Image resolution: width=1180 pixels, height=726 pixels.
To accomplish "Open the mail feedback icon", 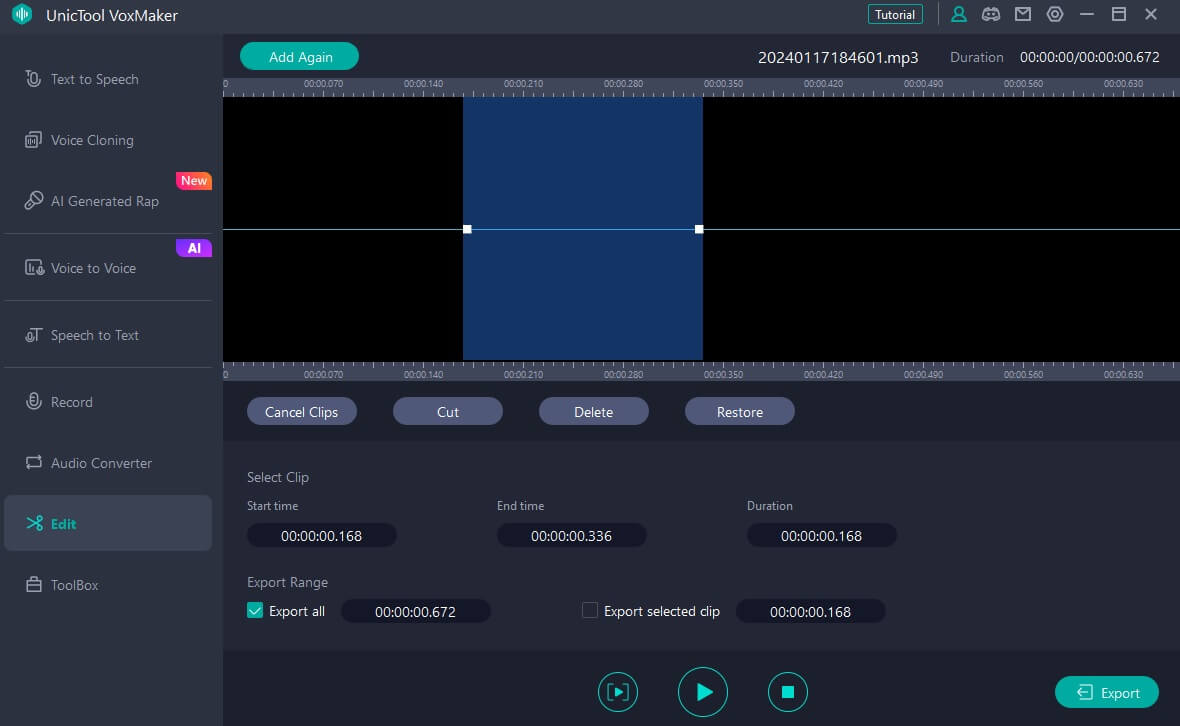I will coord(1022,14).
